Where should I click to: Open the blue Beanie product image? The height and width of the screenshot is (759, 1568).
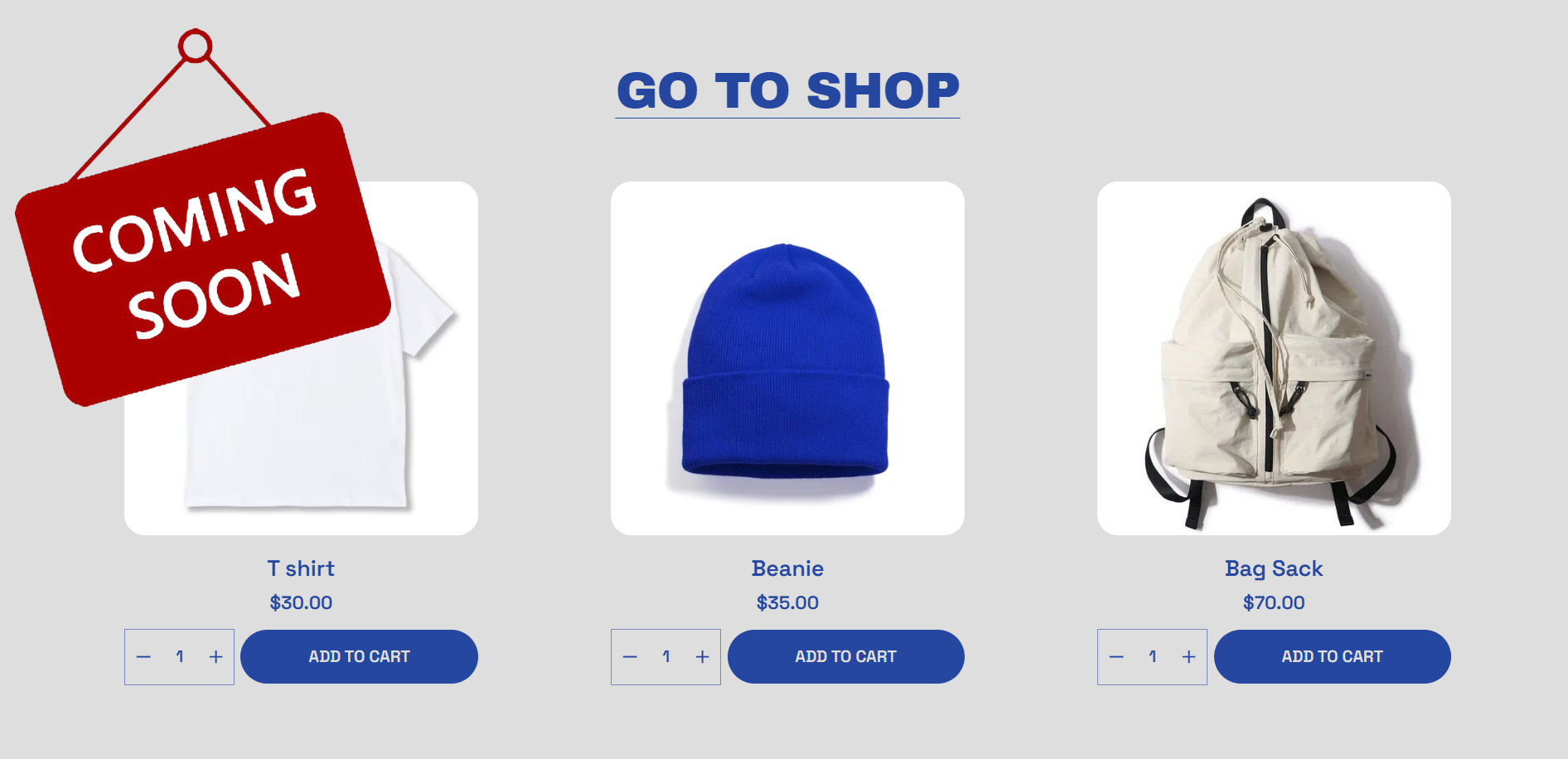tap(787, 358)
